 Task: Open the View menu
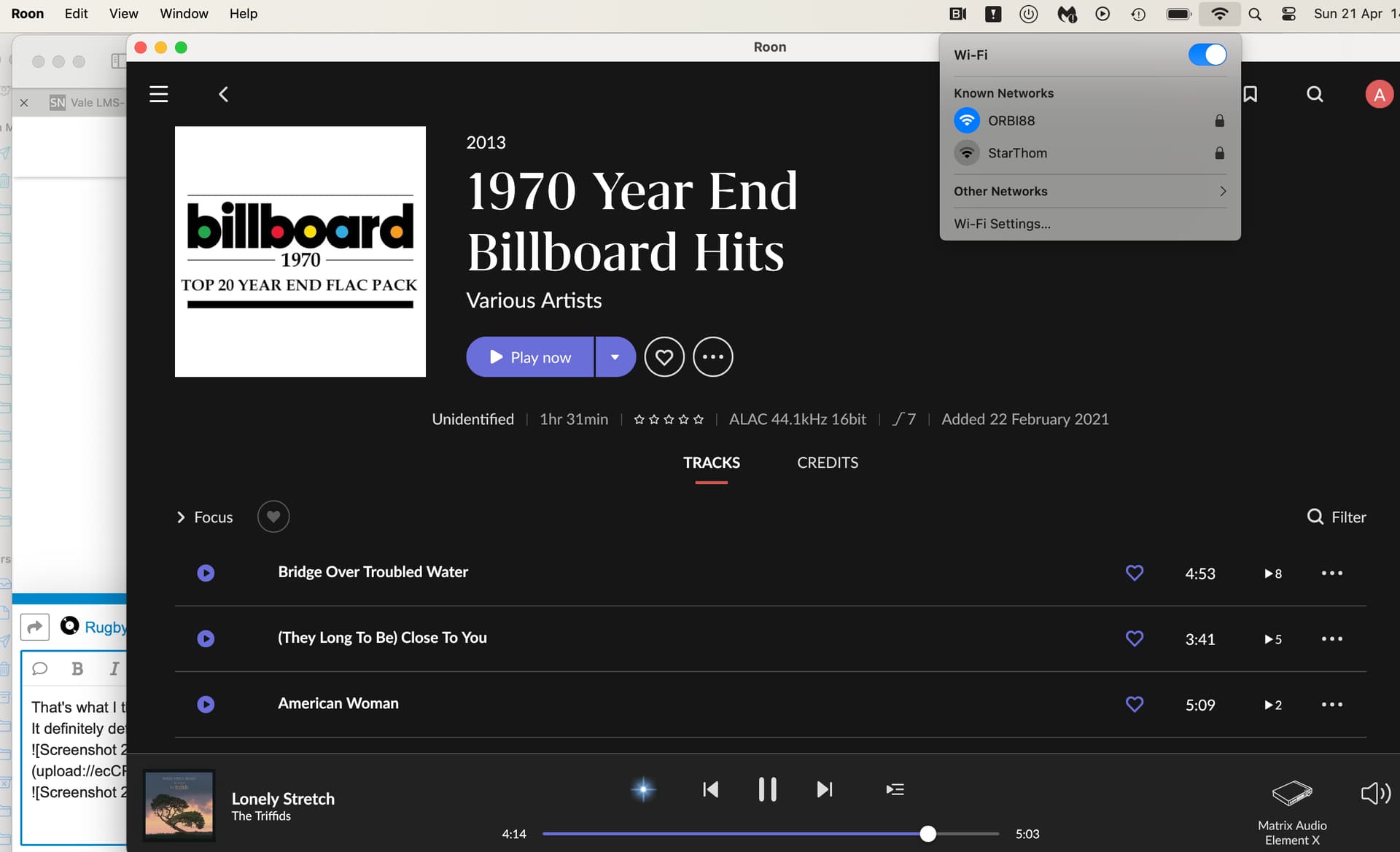pyautogui.click(x=123, y=14)
